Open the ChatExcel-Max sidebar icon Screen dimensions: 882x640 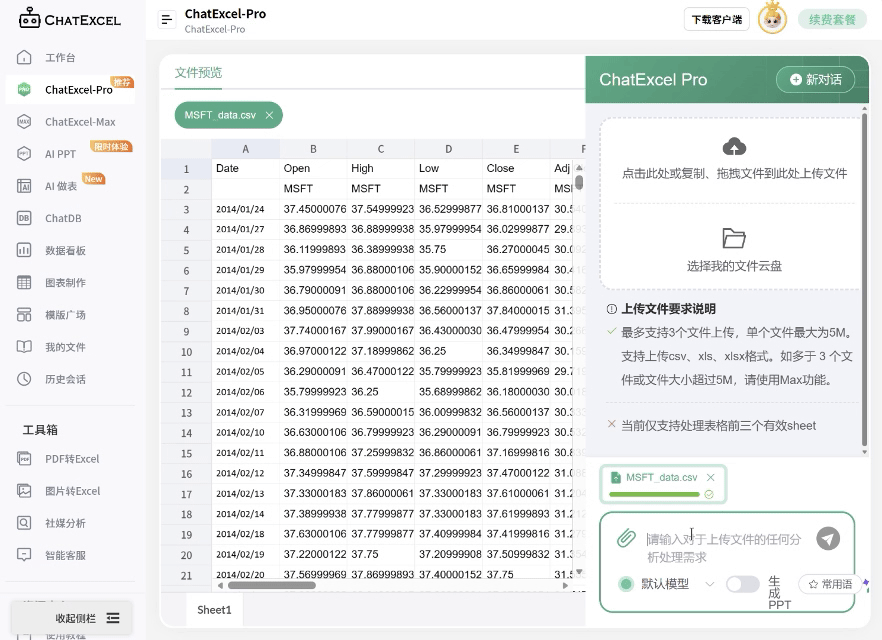[24, 121]
